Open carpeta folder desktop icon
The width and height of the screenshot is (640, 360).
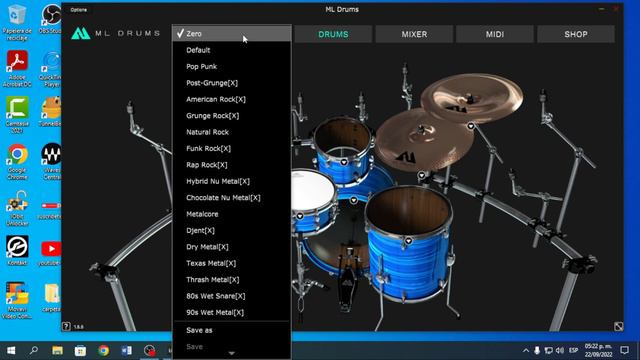tap(51, 298)
